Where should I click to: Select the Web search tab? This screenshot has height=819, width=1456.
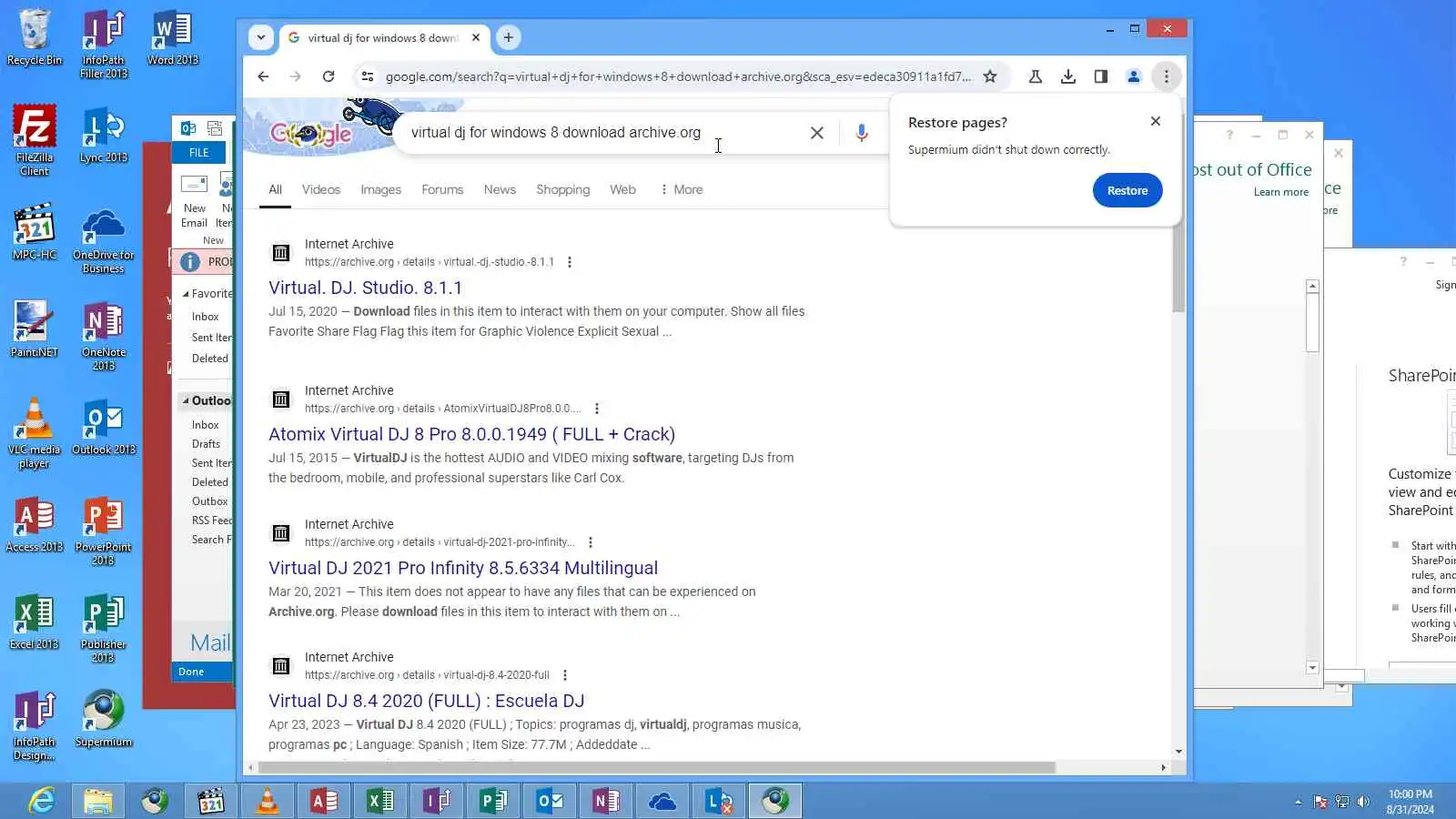(622, 189)
